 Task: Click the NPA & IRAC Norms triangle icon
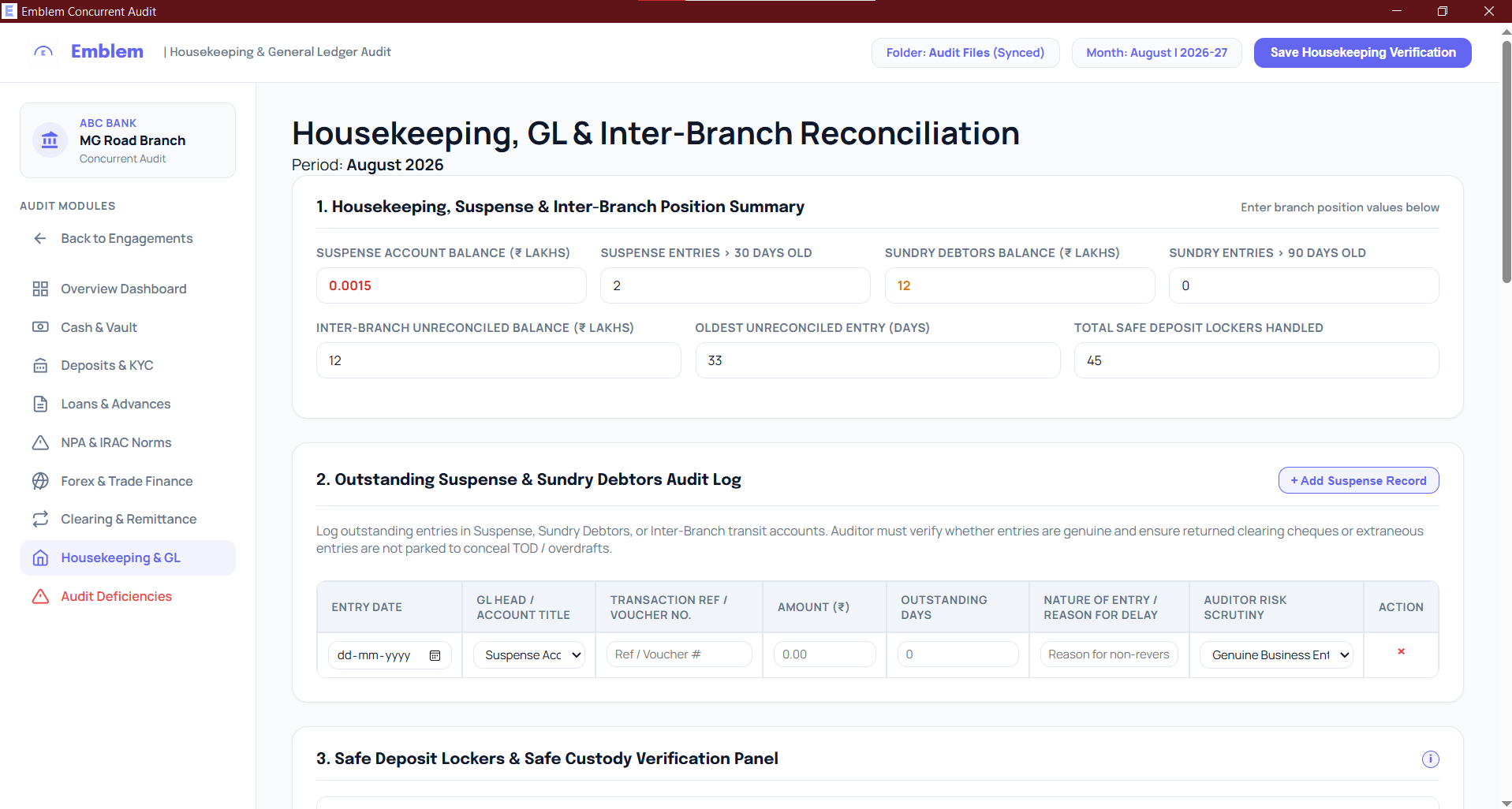(x=40, y=442)
